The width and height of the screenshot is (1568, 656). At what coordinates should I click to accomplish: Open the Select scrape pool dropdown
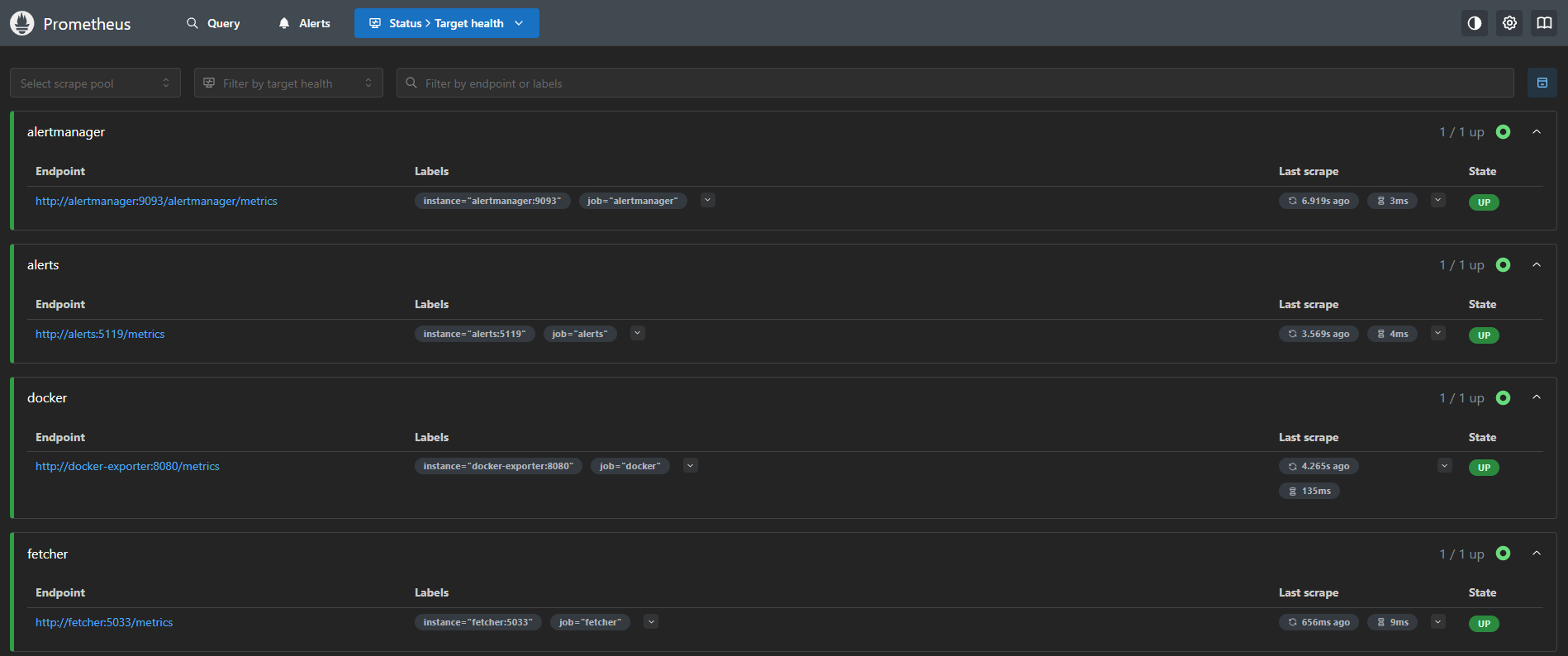click(x=95, y=83)
